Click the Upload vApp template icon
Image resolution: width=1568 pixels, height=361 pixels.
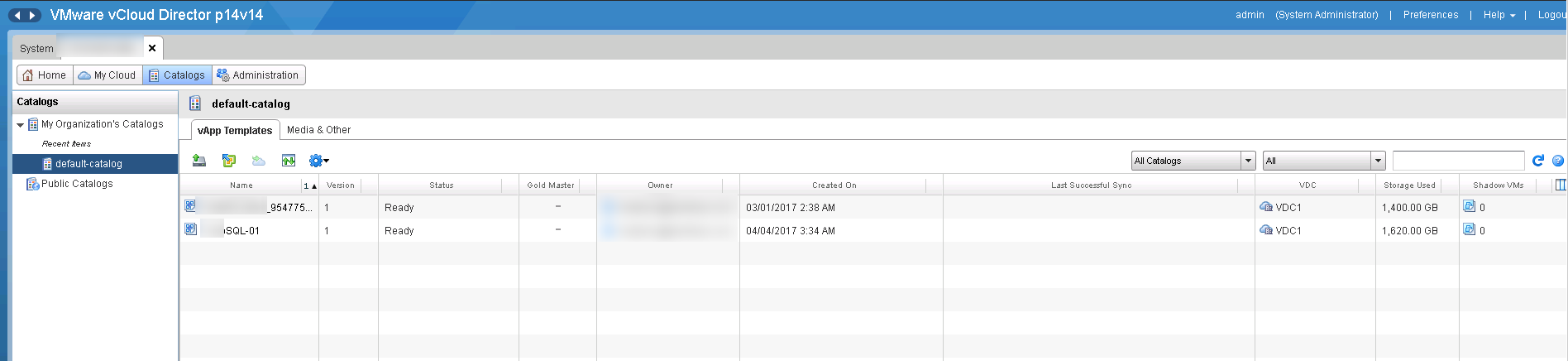(199, 161)
